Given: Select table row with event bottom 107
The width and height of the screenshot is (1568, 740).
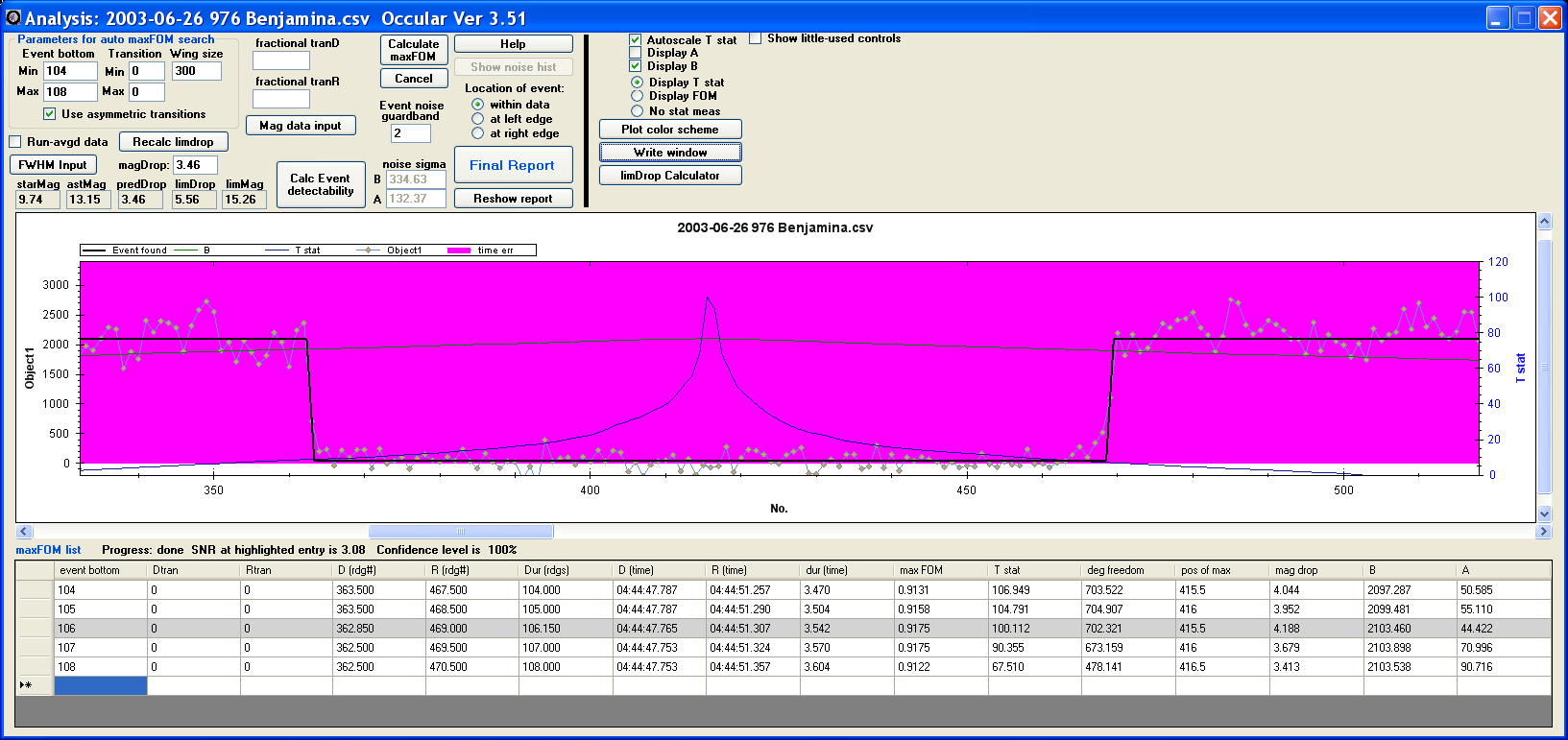Looking at the screenshot, I should pos(784,648).
